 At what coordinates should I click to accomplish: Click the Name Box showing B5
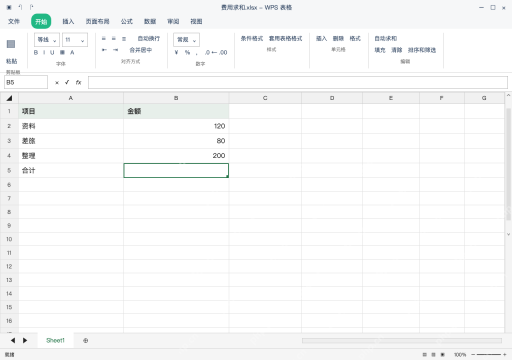point(26,82)
